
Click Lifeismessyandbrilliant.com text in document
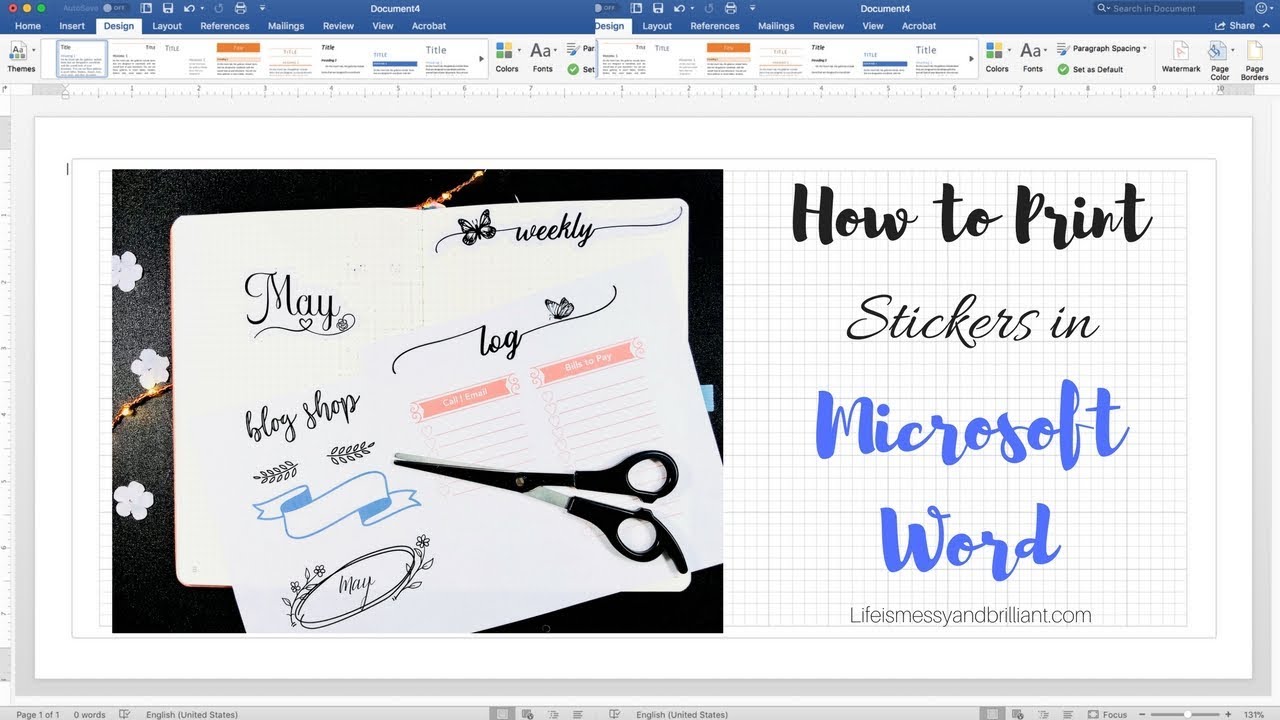[x=969, y=615]
